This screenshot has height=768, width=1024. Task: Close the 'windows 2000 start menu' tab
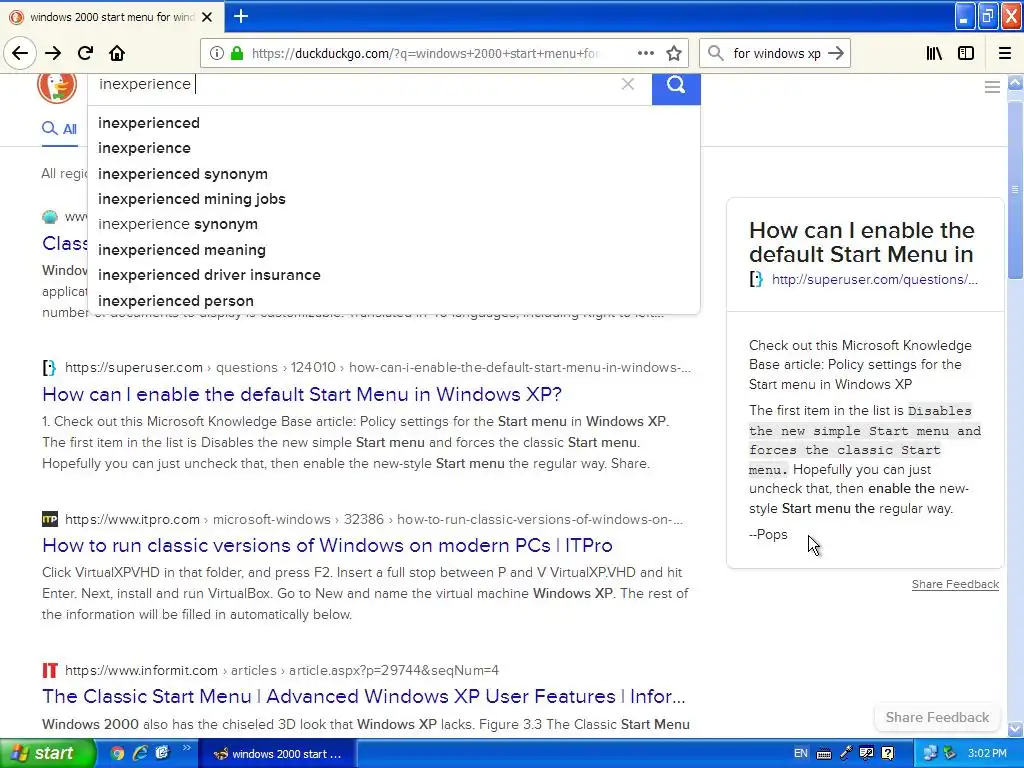pyautogui.click(x=207, y=17)
